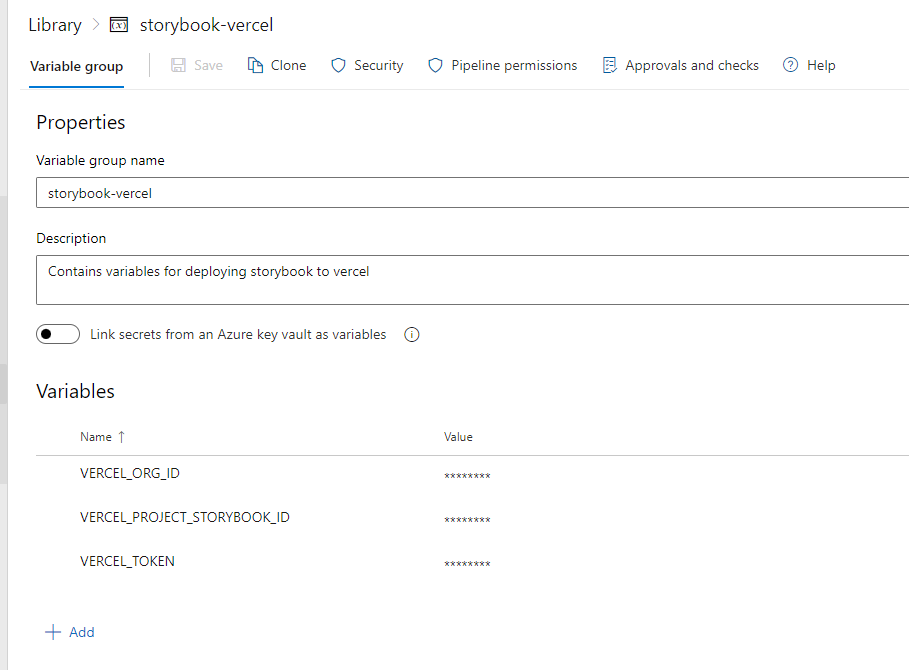Click the Help question mark icon

[x=790, y=65]
